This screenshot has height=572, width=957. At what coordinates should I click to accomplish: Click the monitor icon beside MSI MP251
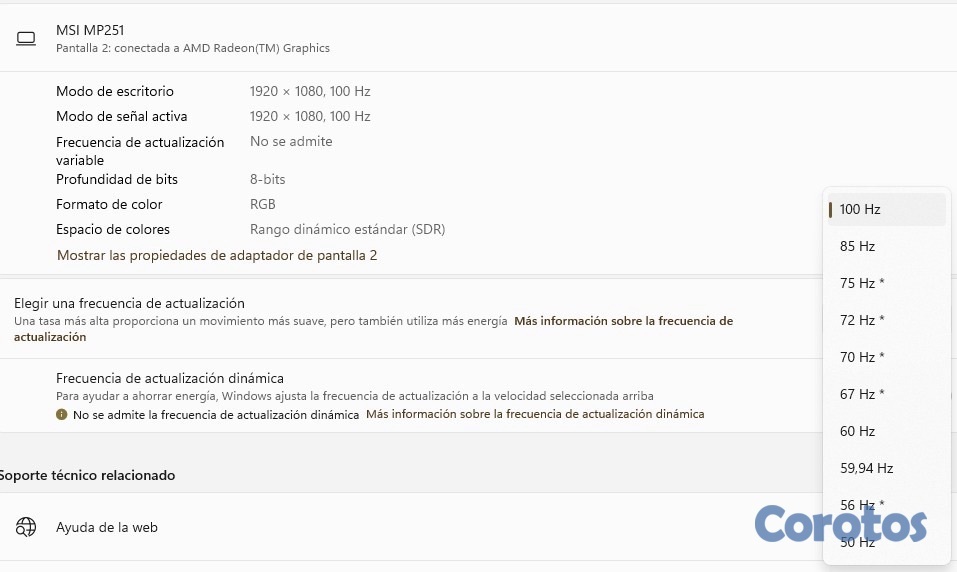pyautogui.click(x=26, y=39)
